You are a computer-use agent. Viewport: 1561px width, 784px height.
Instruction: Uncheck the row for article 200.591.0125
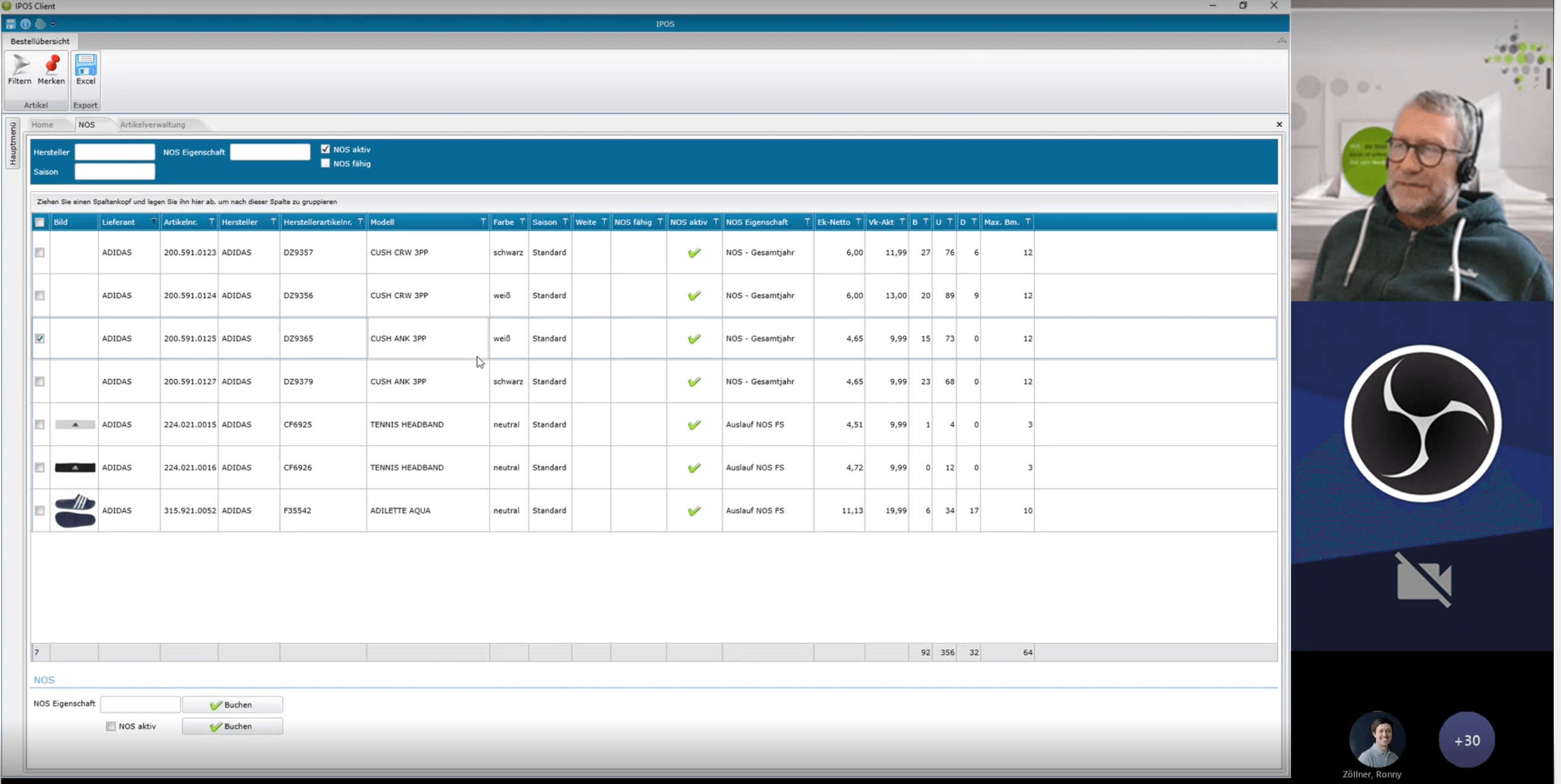pyautogui.click(x=40, y=339)
